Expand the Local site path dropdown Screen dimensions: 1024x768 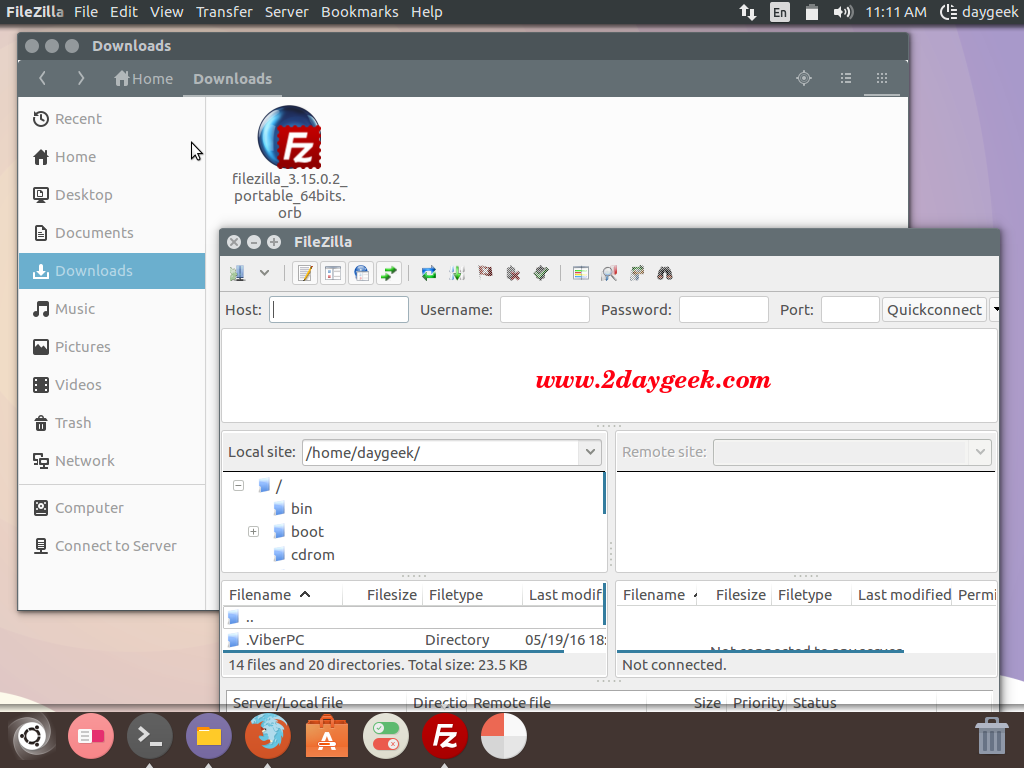point(590,452)
